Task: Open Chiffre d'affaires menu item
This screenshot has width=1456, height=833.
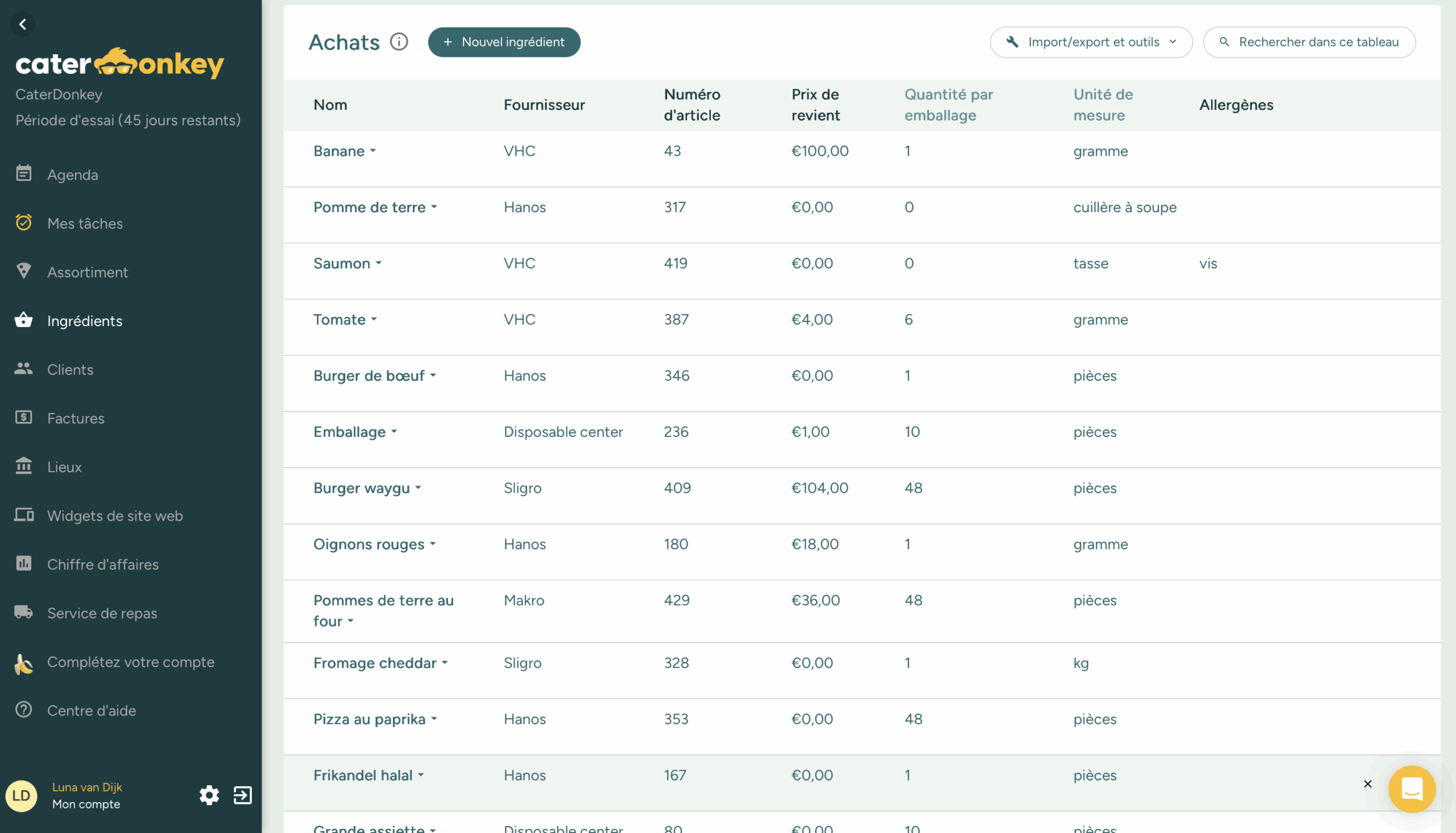Action: click(102, 564)
